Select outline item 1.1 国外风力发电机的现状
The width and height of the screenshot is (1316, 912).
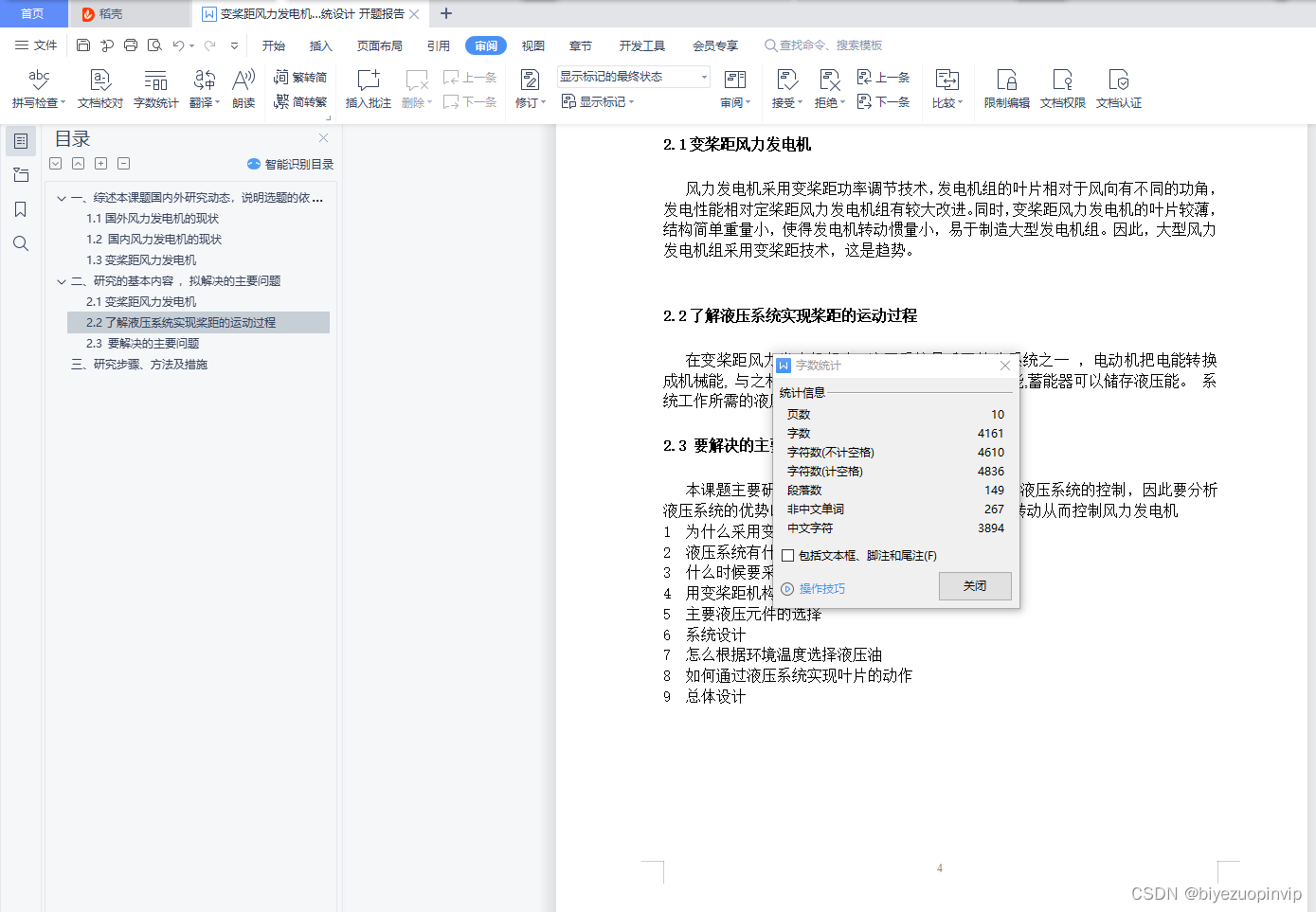(x=153, y=219)
